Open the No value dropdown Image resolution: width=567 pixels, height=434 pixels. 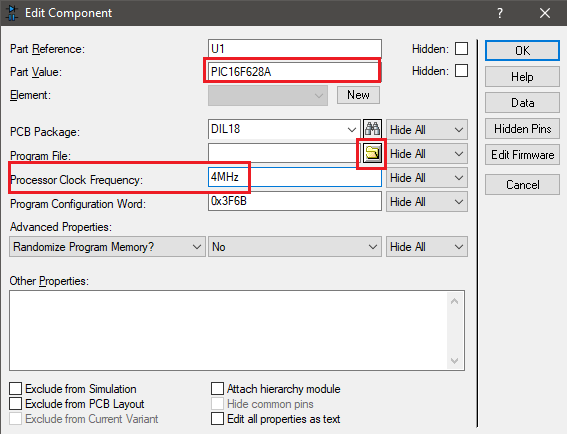295,247
